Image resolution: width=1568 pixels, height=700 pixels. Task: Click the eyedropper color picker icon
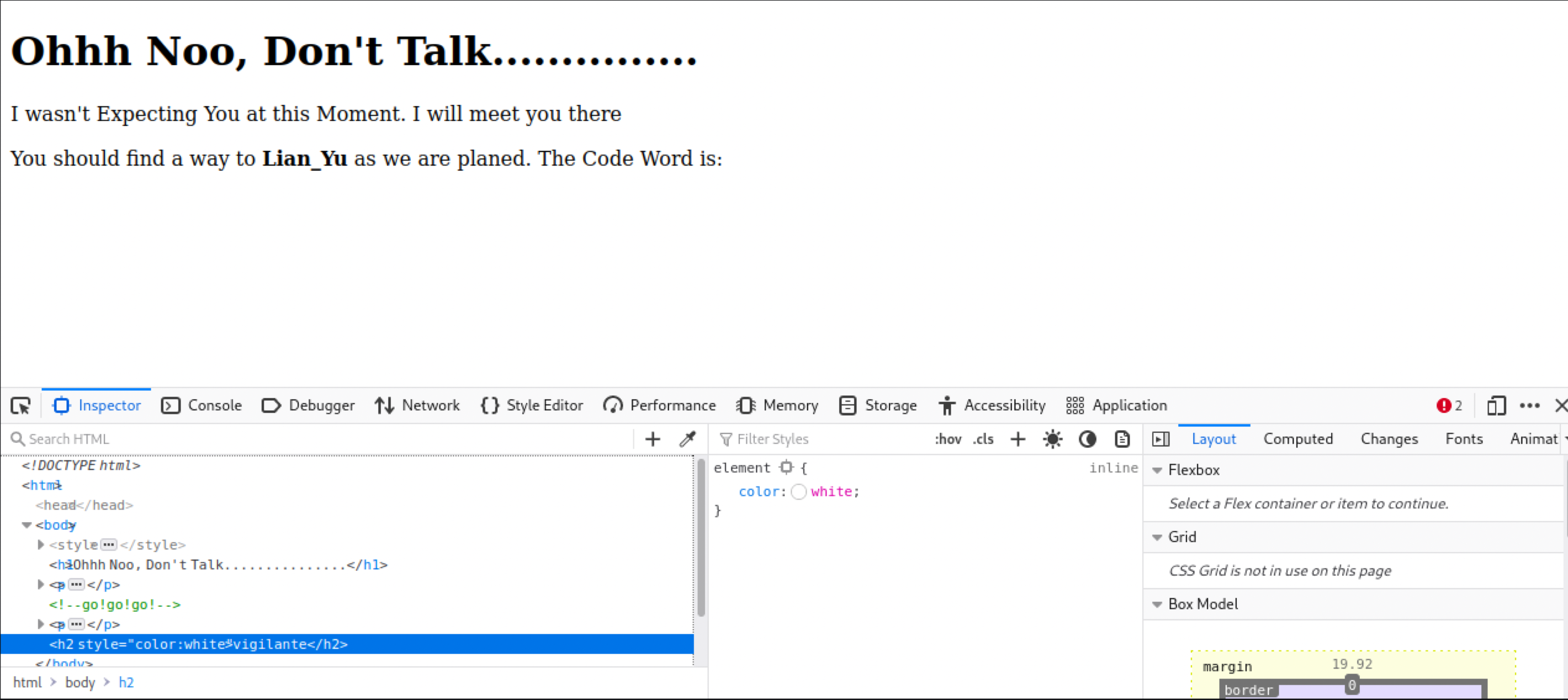(687, 439)
